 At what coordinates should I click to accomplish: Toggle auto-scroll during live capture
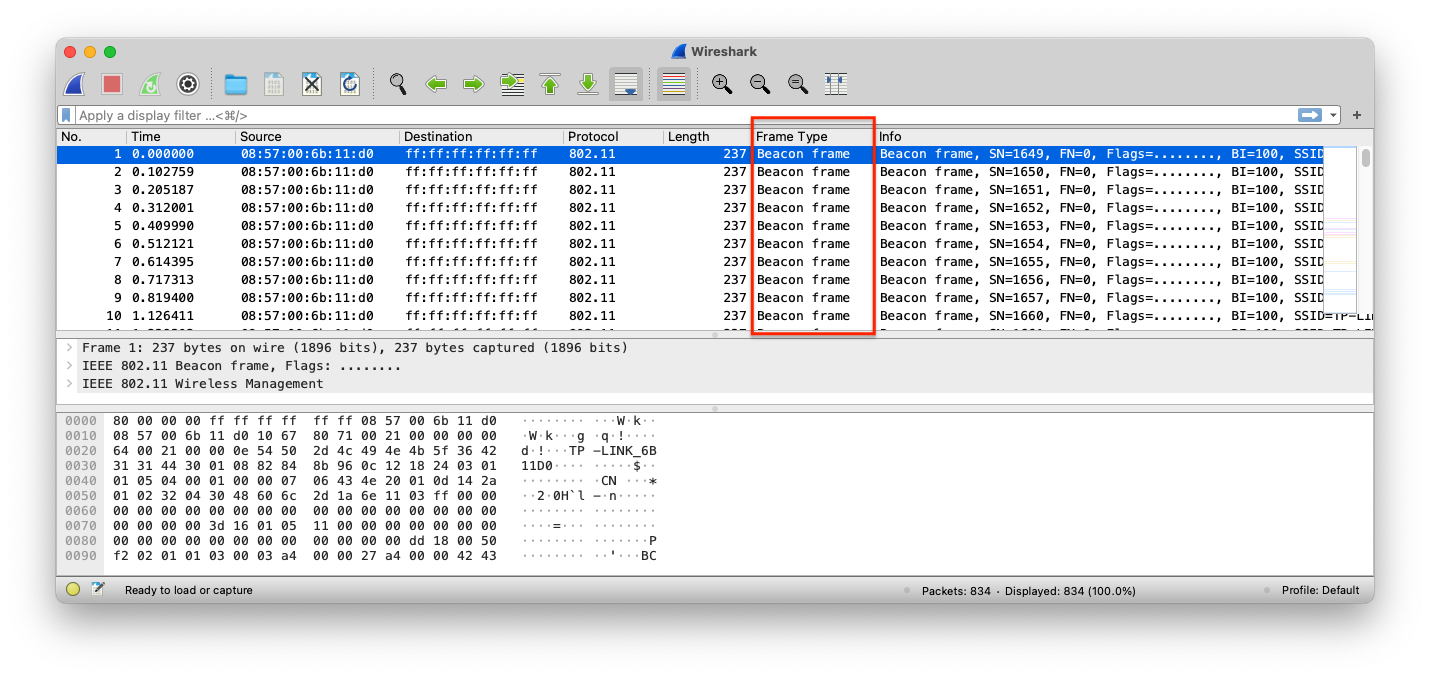click(x=626, y=84)
